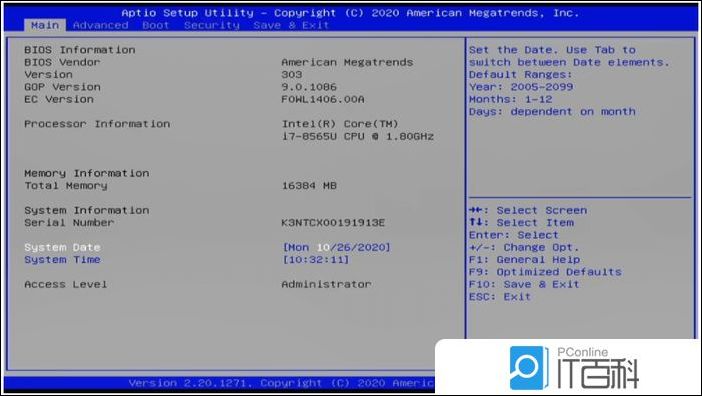The width and height of the screenshot is (702, 396).
Task: Click the EC Version label
Action: (x=59, y=99)
